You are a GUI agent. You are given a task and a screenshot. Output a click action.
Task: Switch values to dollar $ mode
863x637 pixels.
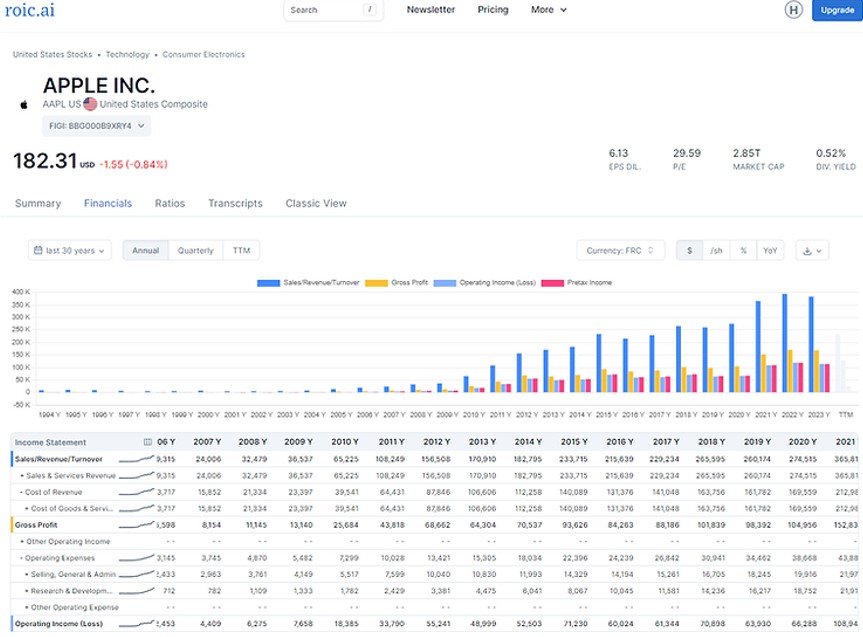690,251
